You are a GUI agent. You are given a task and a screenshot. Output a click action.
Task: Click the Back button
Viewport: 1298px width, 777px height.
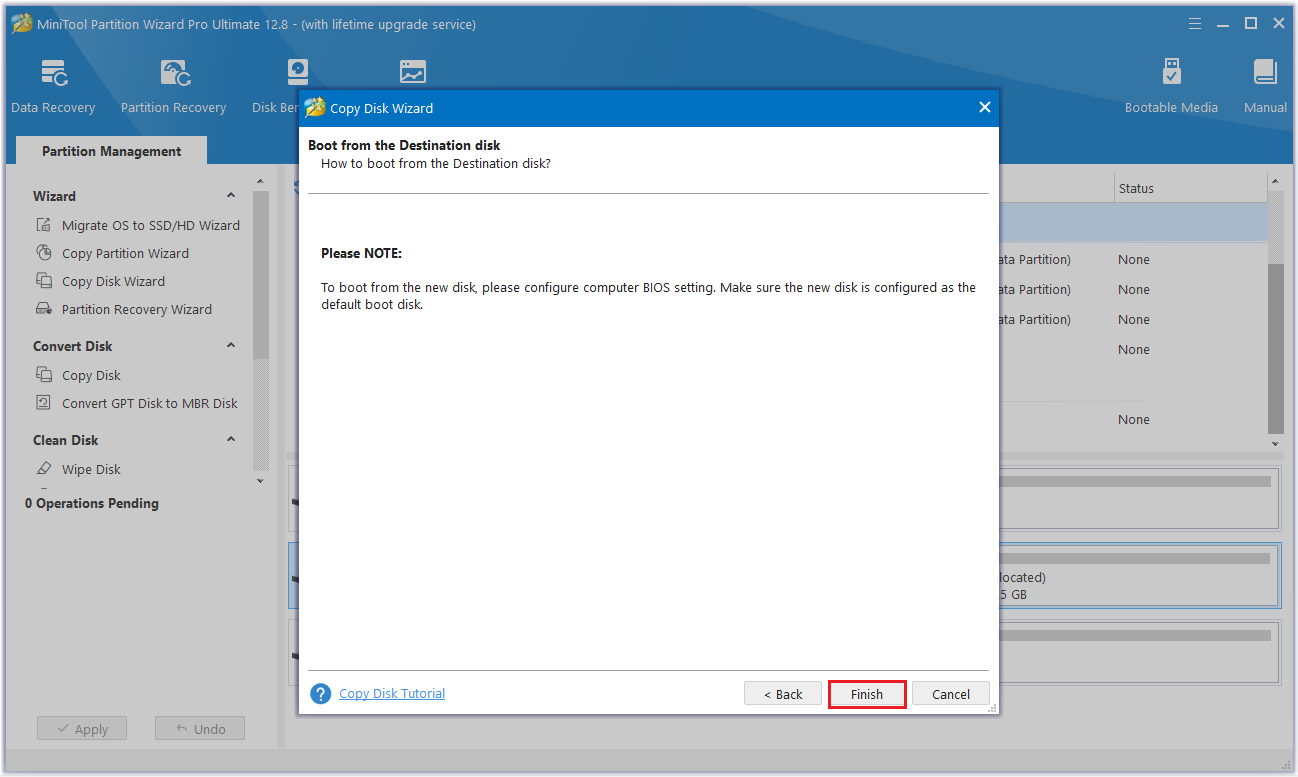click(x=783, y=694)
